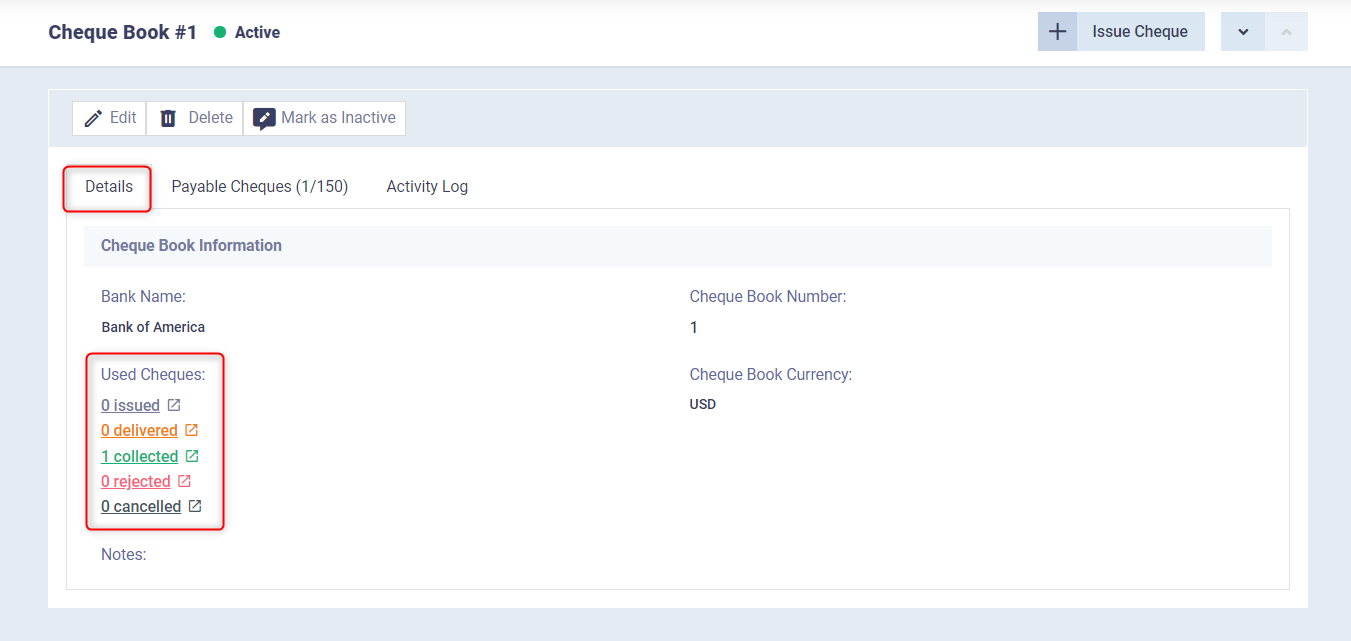This screenshot has height=641, width=1351.
Task: Click external-link icon next to delivered
Action: [191, 430]
